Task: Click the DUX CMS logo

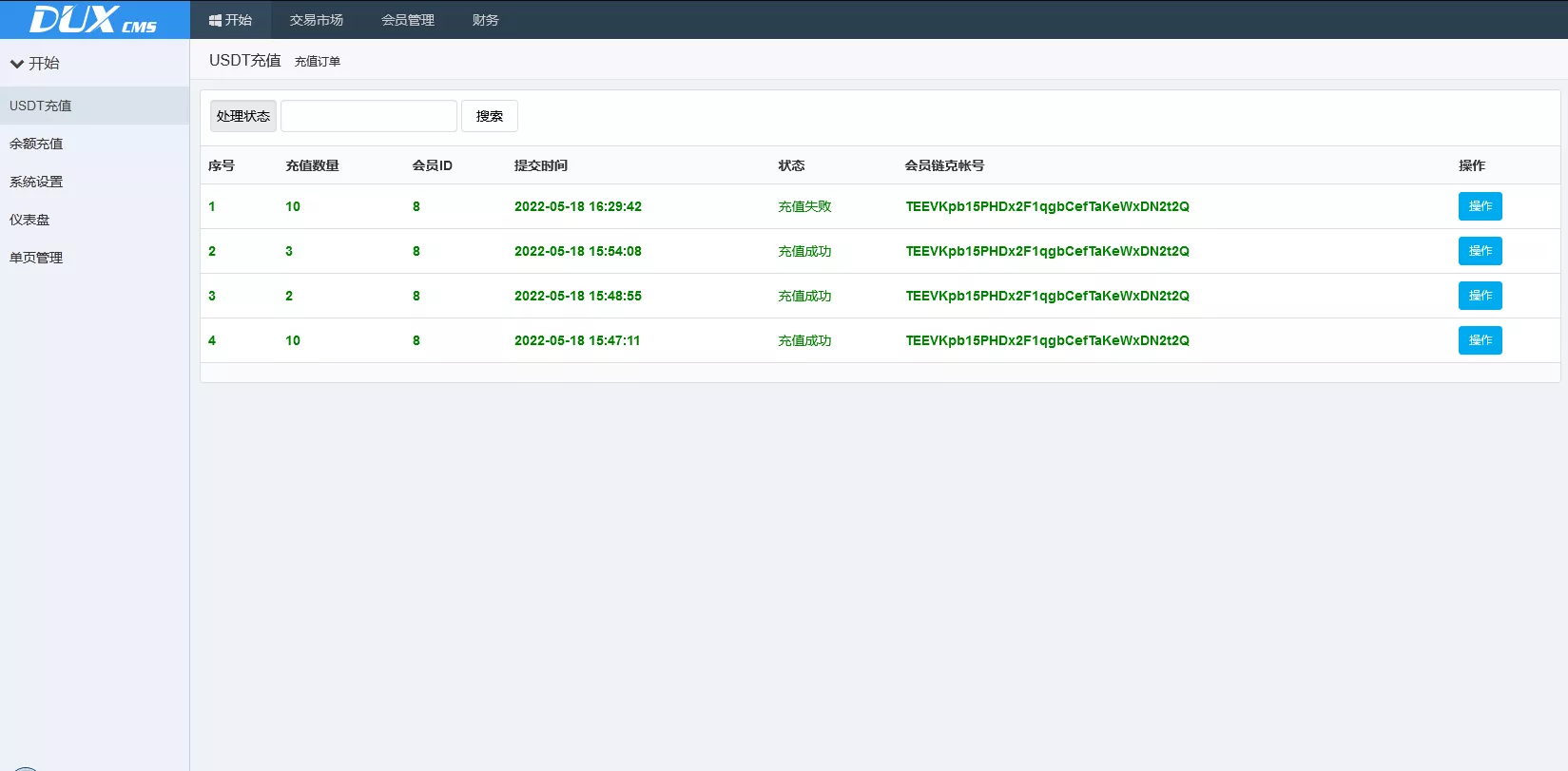Action: tap(93, 19)
